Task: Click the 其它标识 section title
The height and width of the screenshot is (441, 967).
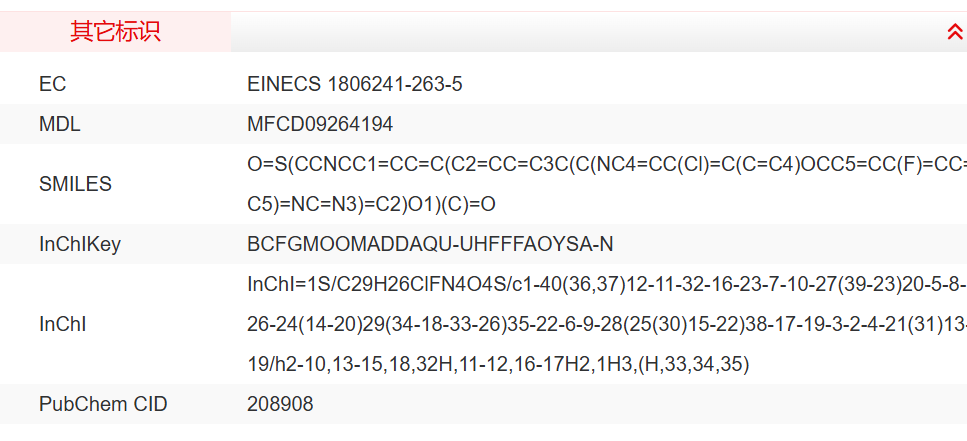Action: (115, 32)
